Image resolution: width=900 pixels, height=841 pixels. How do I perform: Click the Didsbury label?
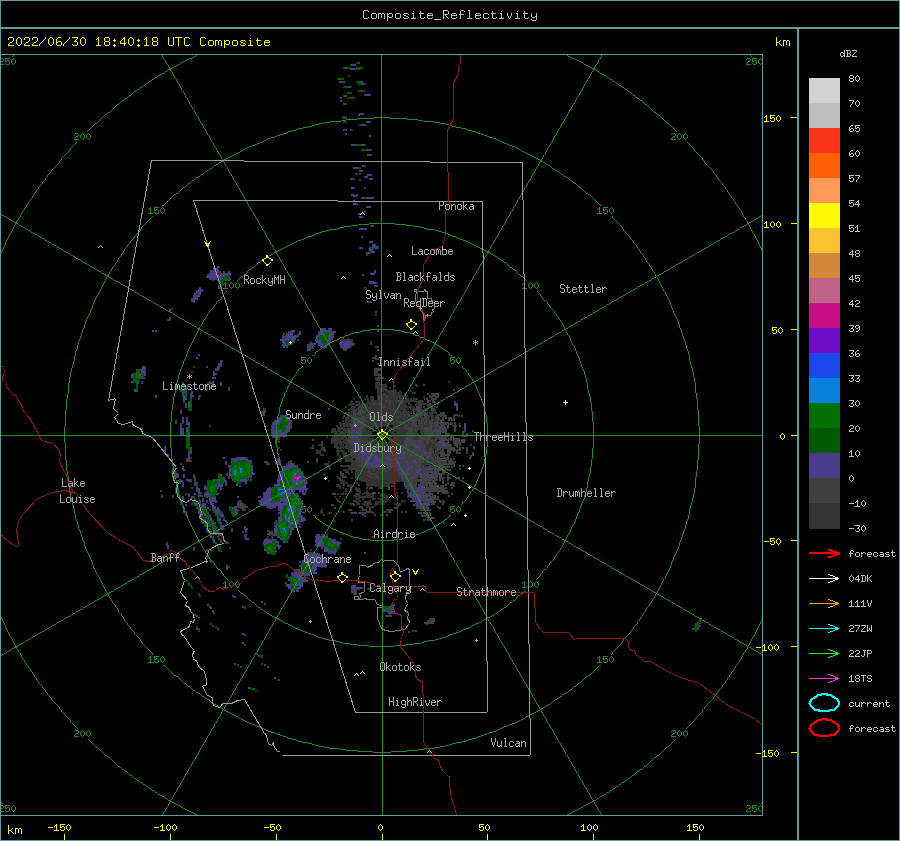coord(377,448)
